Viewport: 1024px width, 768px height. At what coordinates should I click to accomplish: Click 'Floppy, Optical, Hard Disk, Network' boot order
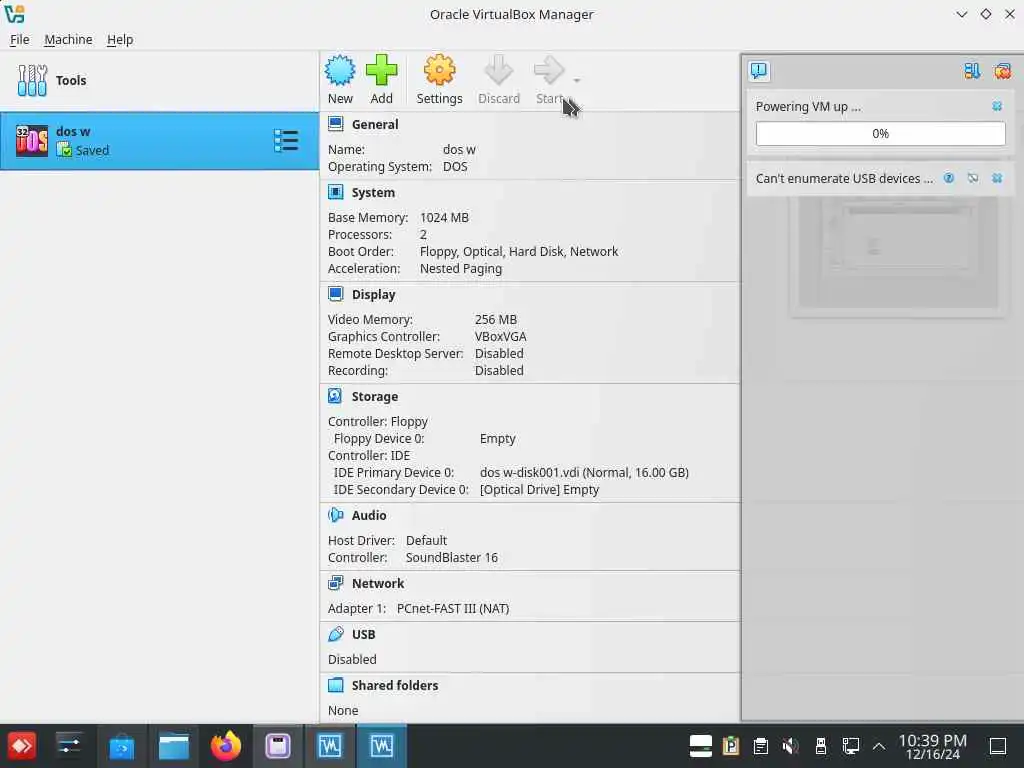pyautogui.click(x=519, y=251)
